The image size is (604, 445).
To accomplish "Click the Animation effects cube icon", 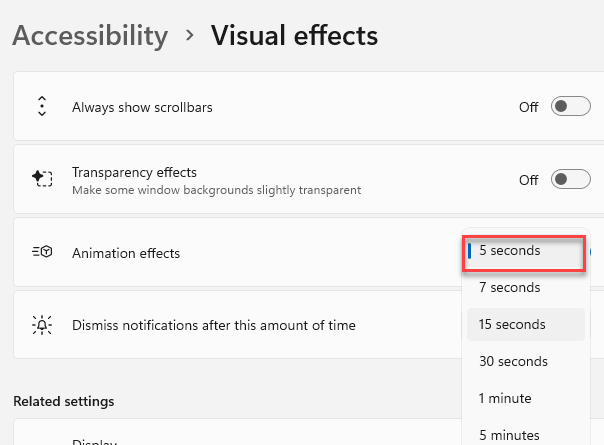I will [42, 252].
